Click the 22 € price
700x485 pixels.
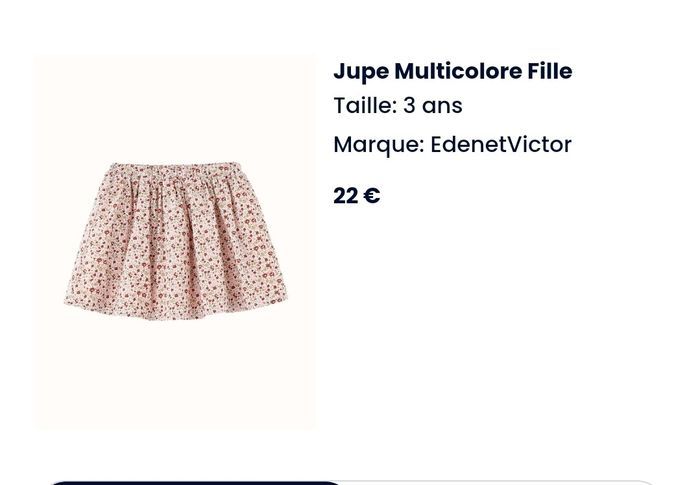357,196
